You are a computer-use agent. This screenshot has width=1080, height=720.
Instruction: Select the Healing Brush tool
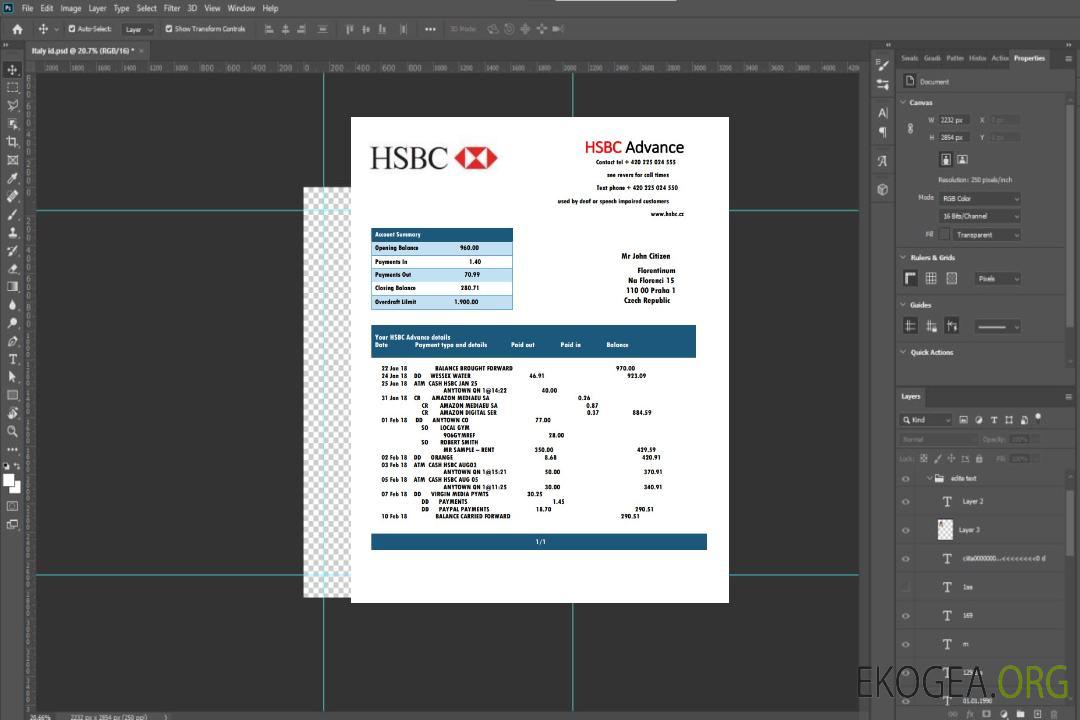(x=12, y=196)
